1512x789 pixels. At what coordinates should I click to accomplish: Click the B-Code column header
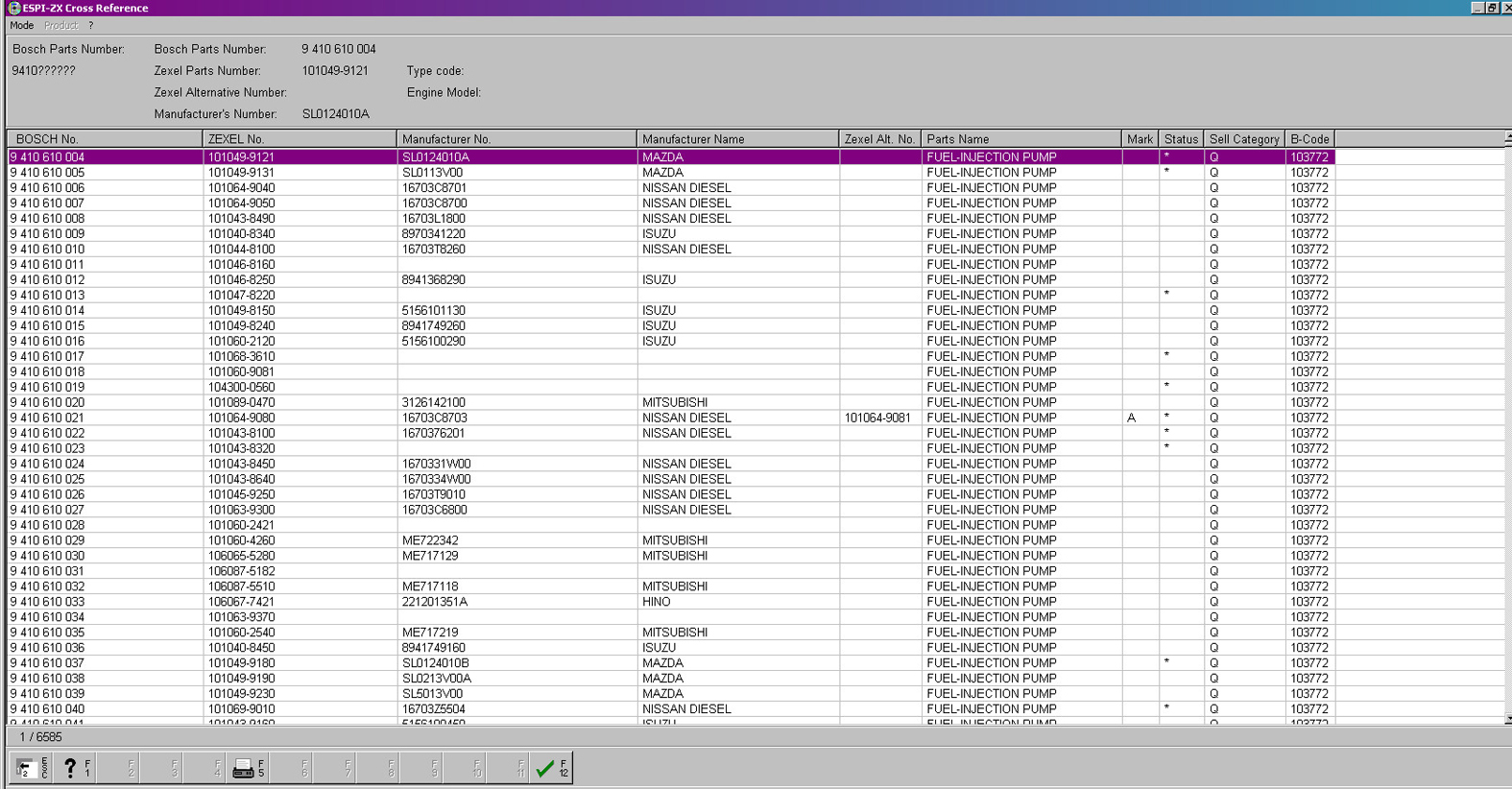1309,139
